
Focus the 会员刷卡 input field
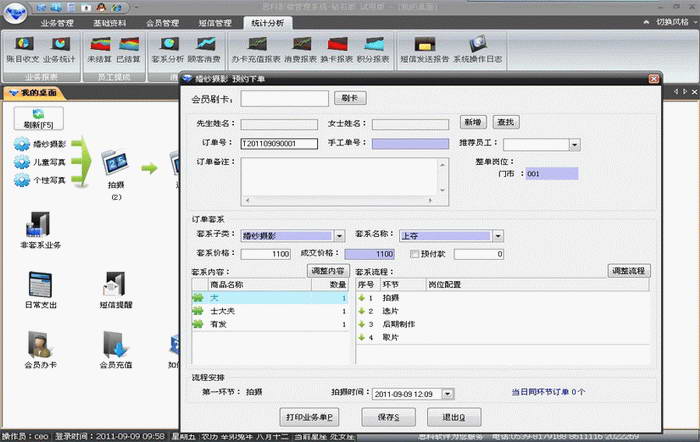point(284,99)
